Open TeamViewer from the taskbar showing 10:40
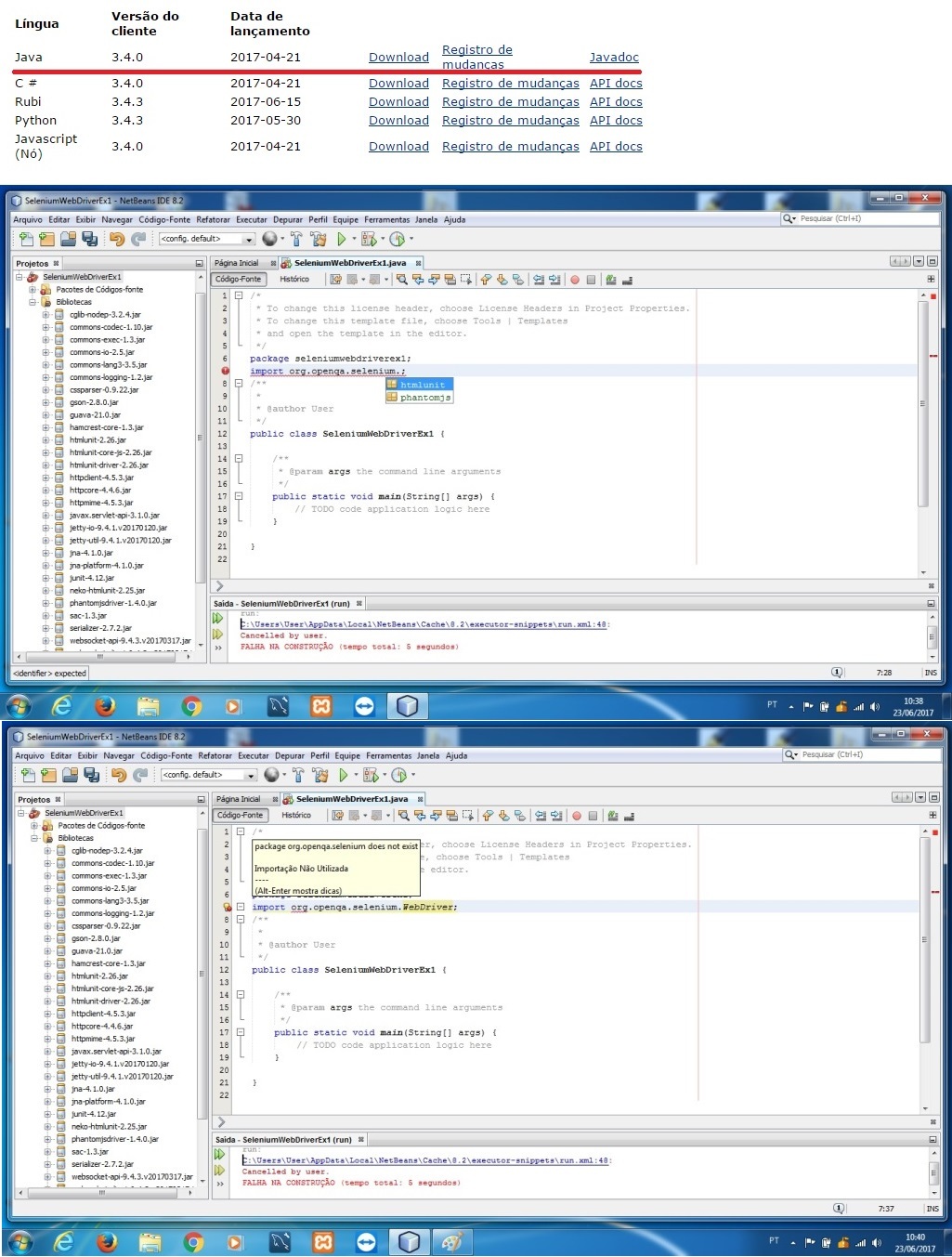The width and height of the screenshot is (952, 1257). click(x=366, y=1241)
